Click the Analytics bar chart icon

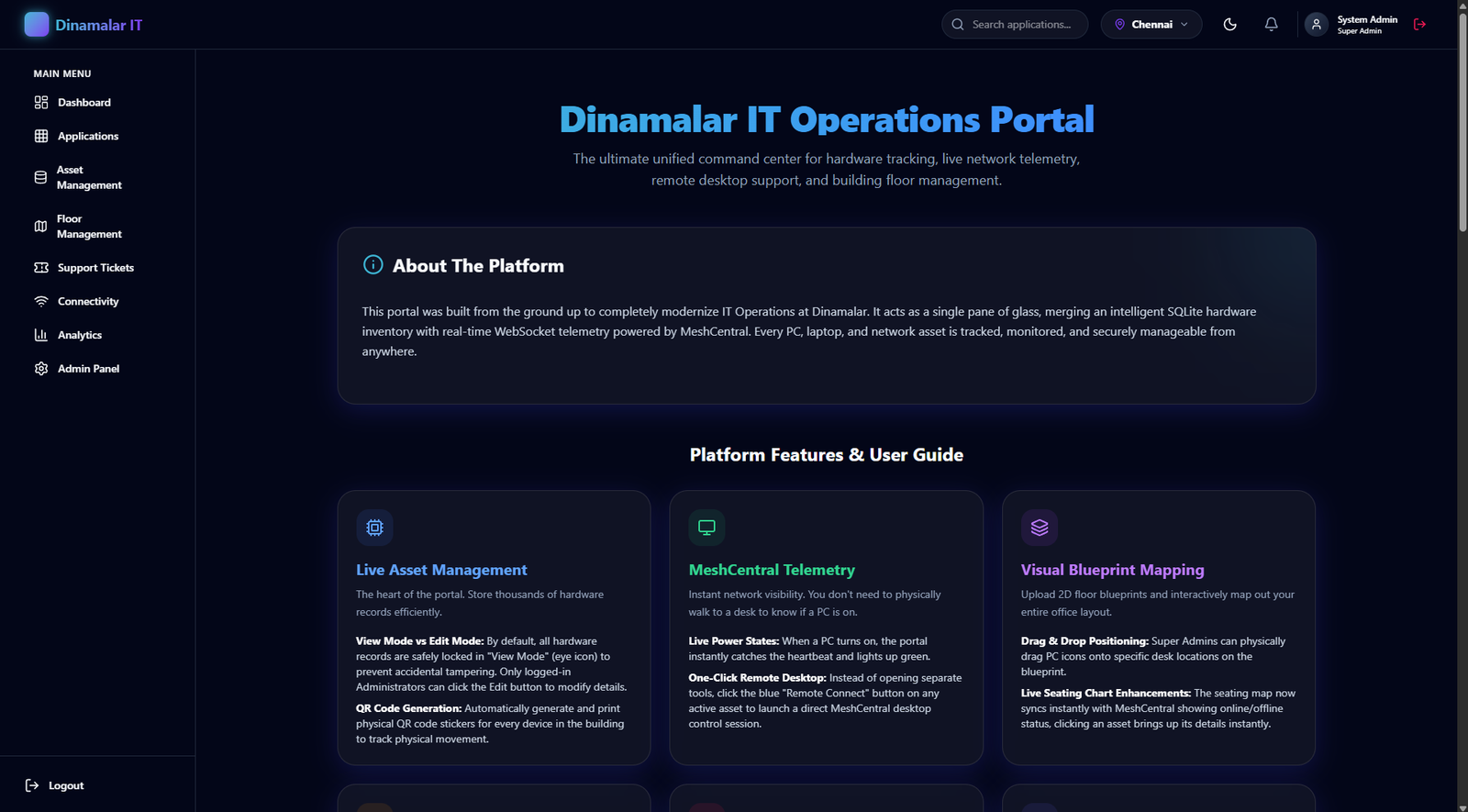[41, 335]
